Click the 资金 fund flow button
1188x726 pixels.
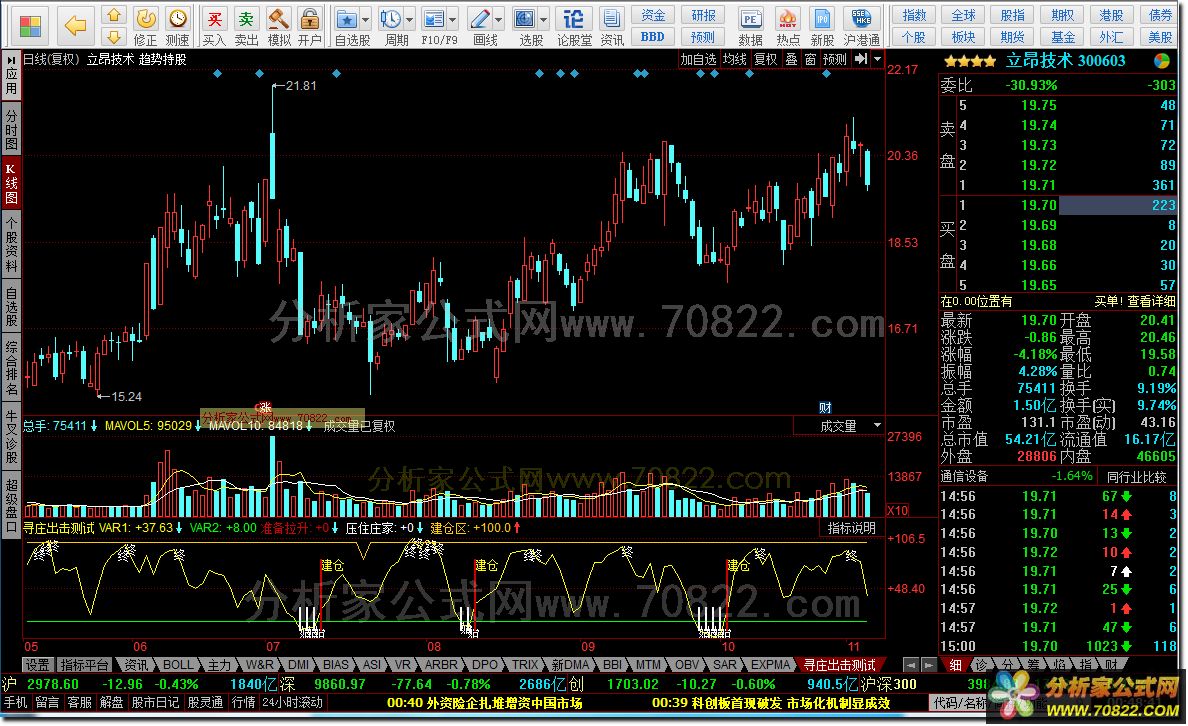pyautogui.click(x=652, y=15)
